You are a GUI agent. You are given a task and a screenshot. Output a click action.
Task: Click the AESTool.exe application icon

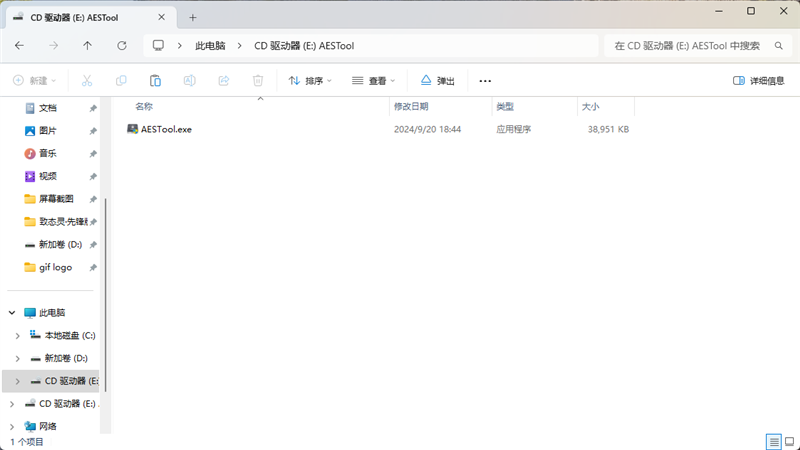click(x=133, y=129)
